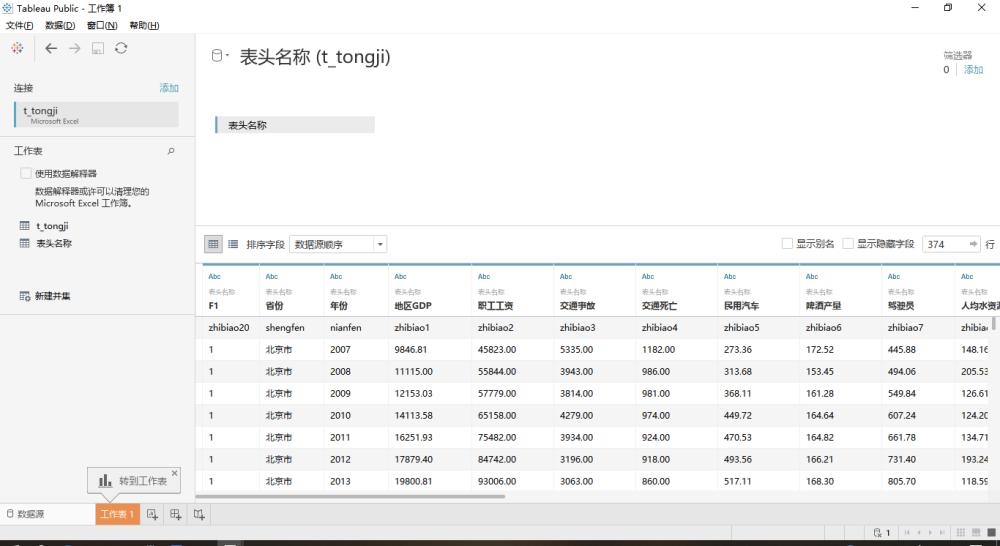Open 帮助(H) menu
This screenshot has height=546, width=1000.
pyautogui.click(x=144, y=26)
